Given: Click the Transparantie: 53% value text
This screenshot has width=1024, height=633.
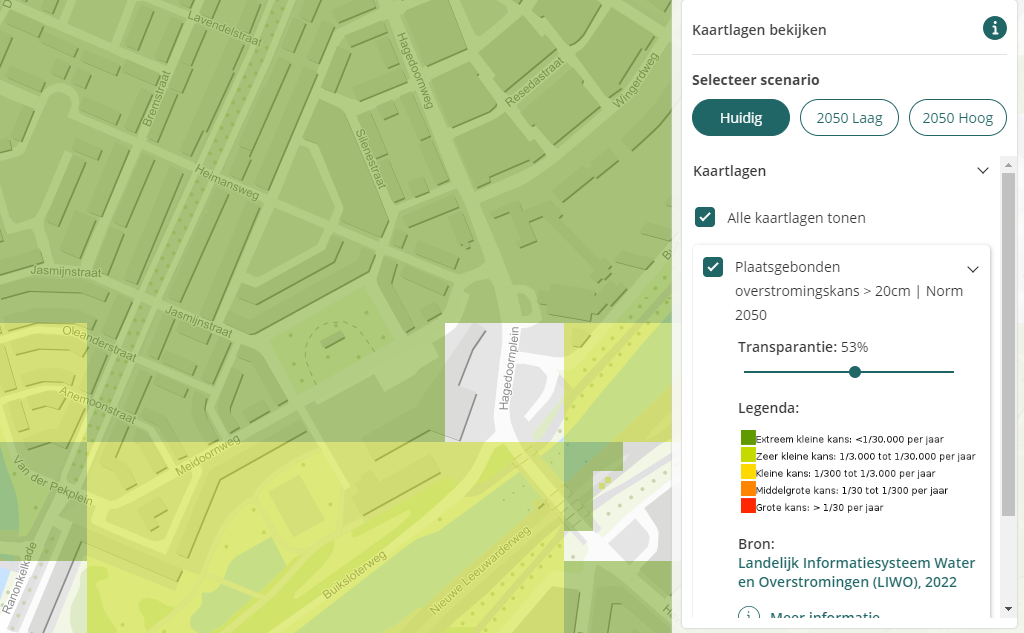Looking at the screenshot, I should pyautogui.click(x=803, y=347).
